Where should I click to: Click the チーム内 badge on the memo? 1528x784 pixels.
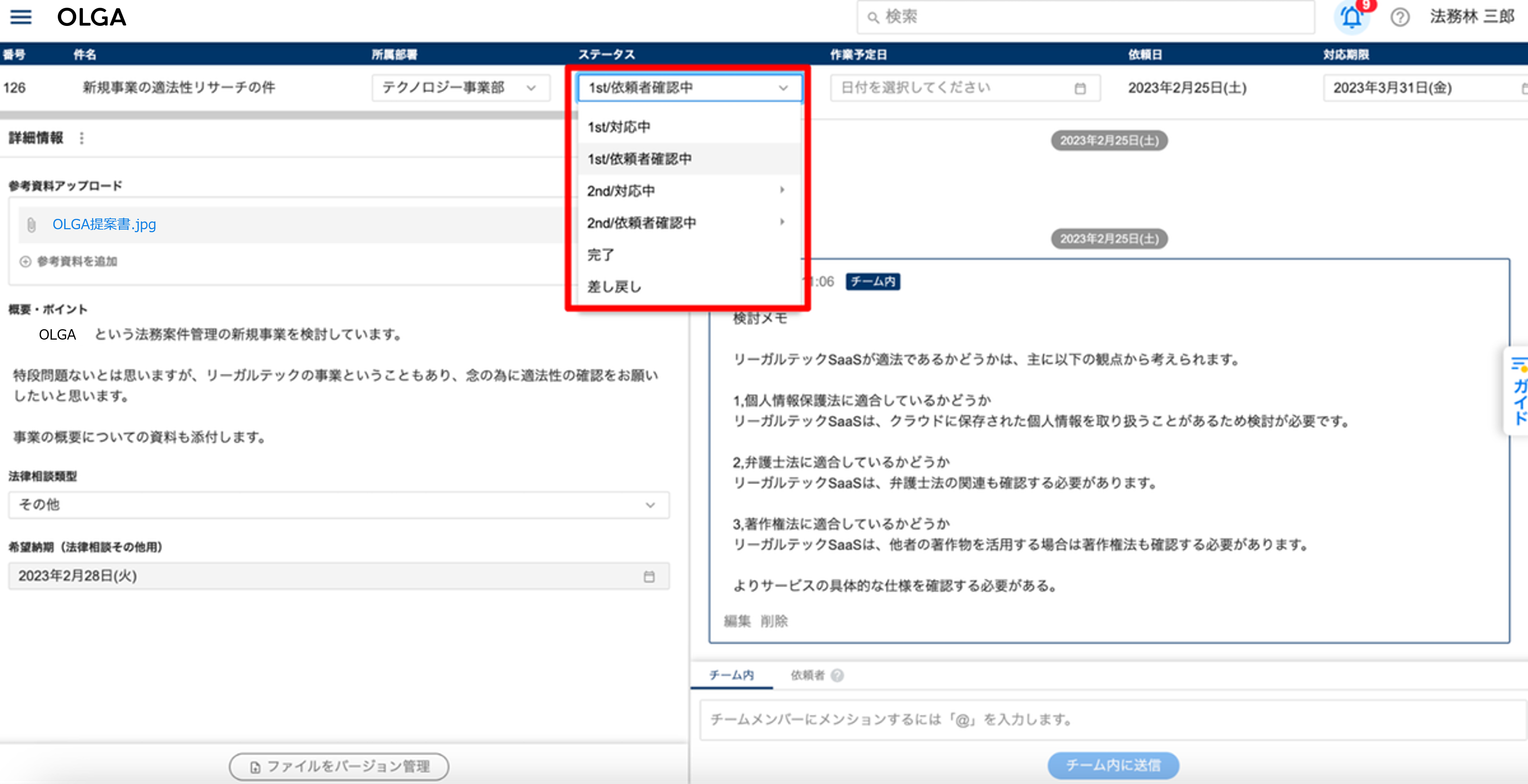point(873,282)
